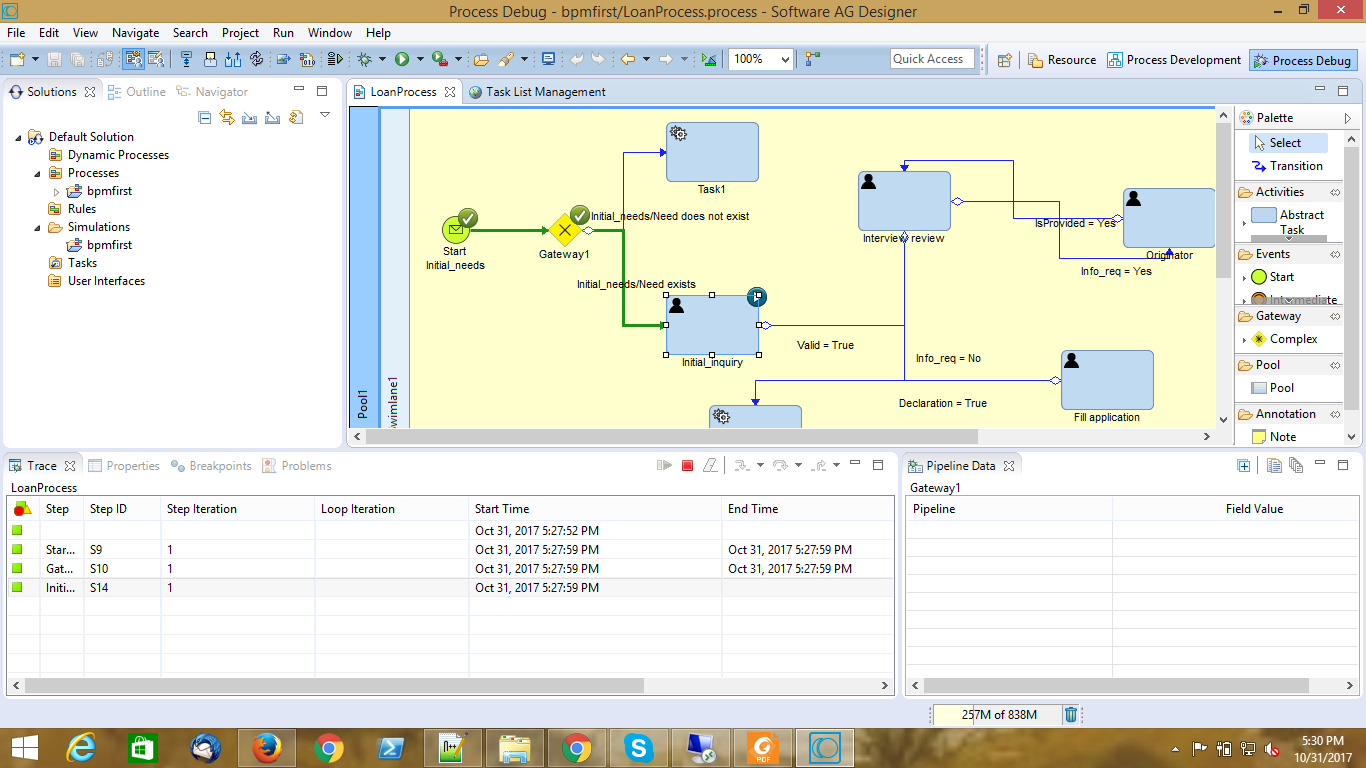Expand the Palette panel arrow

point(1348,118)
